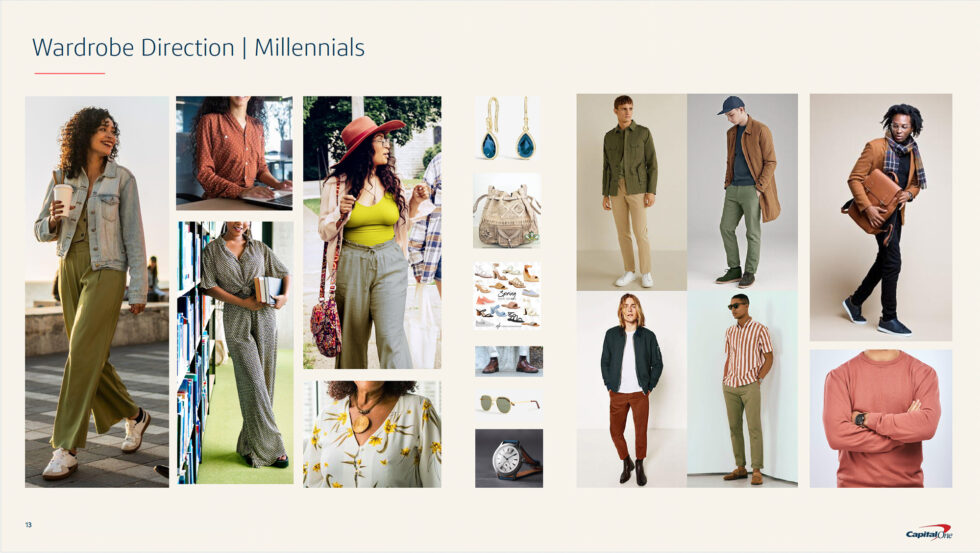Click man in striped short-sleeve shirt
Screen dimensions: 980x553
coord(742,389)
